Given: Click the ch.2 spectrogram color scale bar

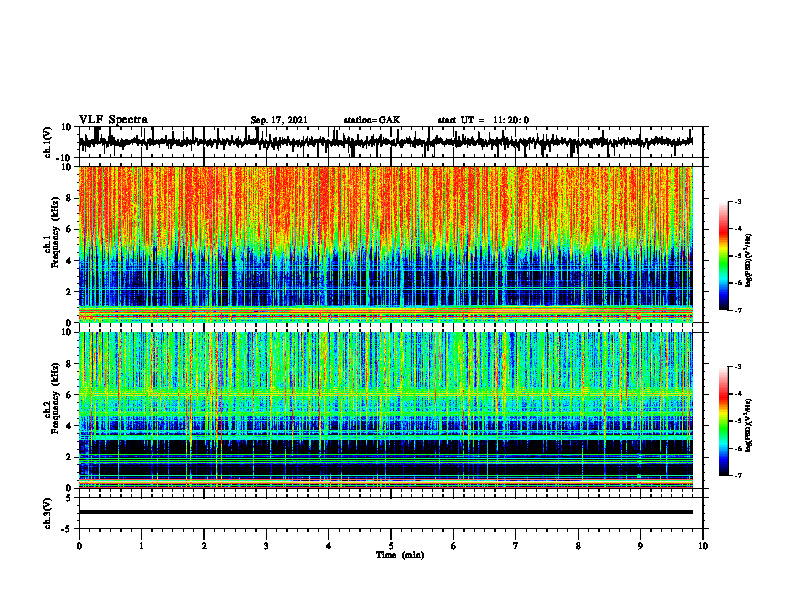Looking at the screenshot, I should pyautogui.click(x=723, y=421).
